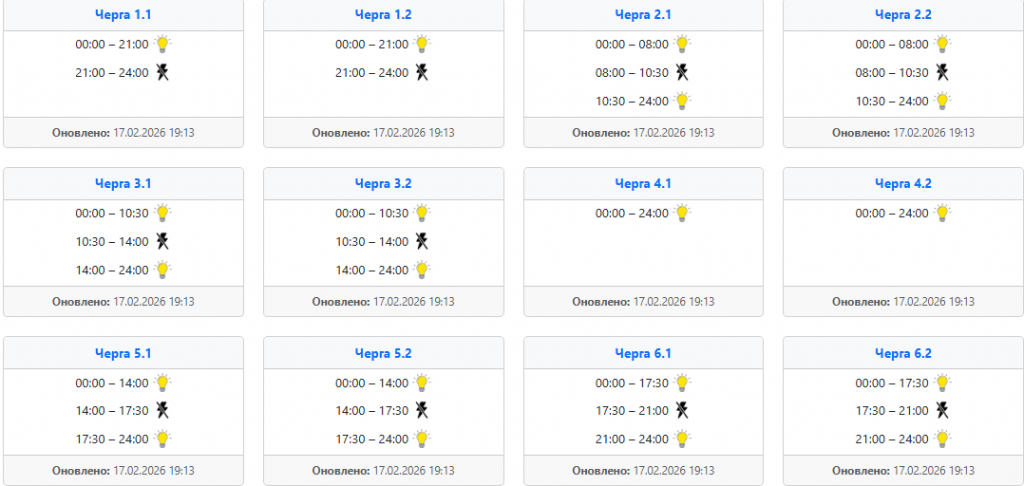
Task: Click the 10:30 – 24:00 lightbulb in Черга 2.2
Action: tap(942, 101)
